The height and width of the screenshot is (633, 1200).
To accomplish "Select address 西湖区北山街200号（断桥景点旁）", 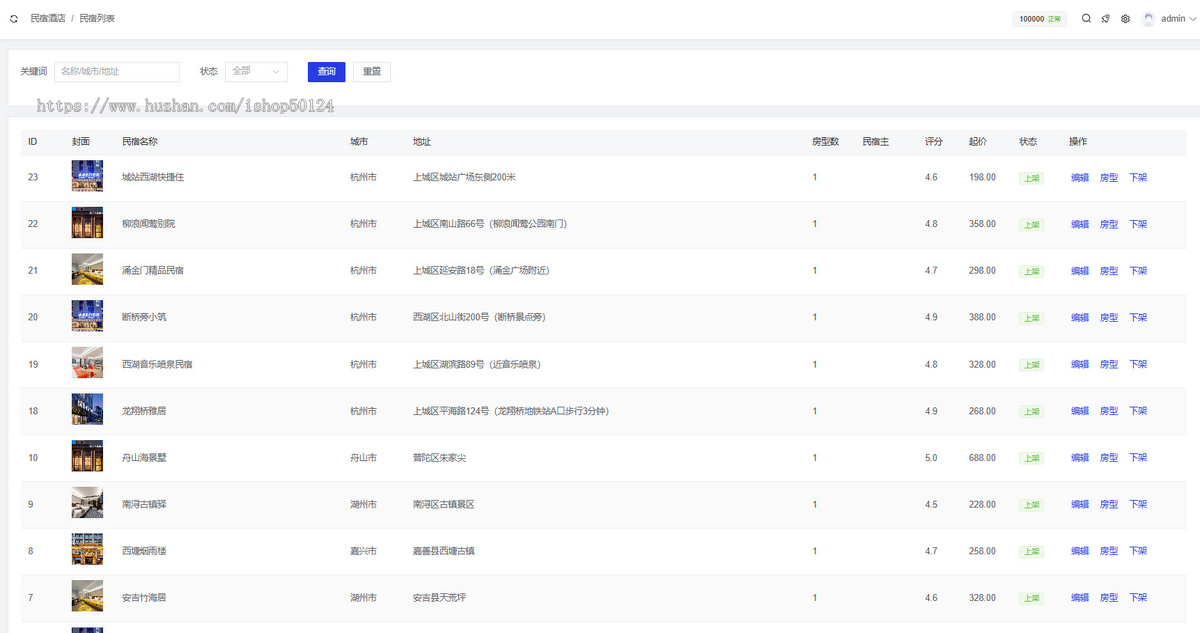I will (x=479, y=317).
